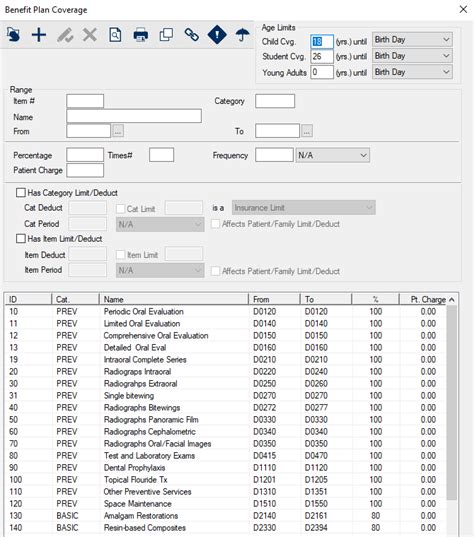Click the chain link icon
The width and height of the screenshot is (474, 537).
(191, 35)
